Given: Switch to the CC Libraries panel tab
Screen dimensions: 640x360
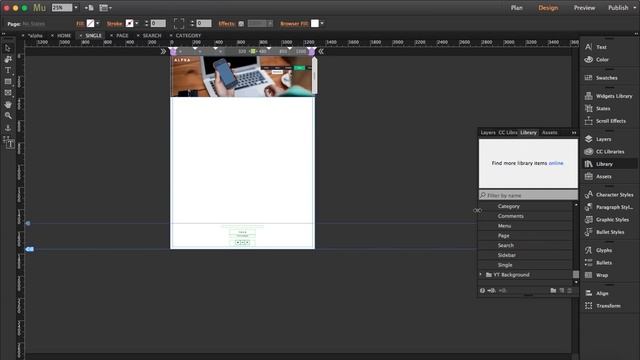Looking at the screenshot, I should [x=508, y=133].
